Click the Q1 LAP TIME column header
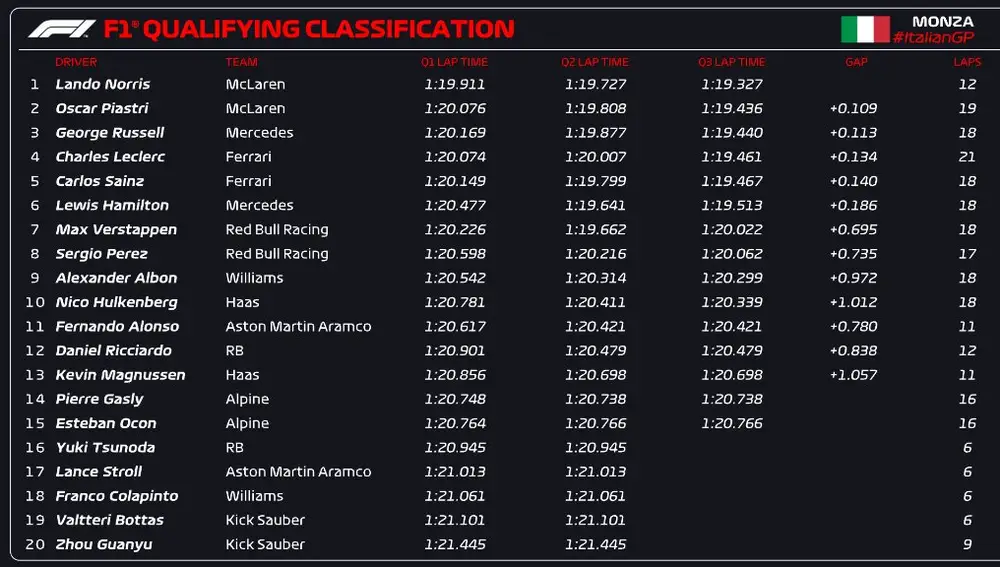Screen dimensions: 1000x567 click(x=454, y=62)
